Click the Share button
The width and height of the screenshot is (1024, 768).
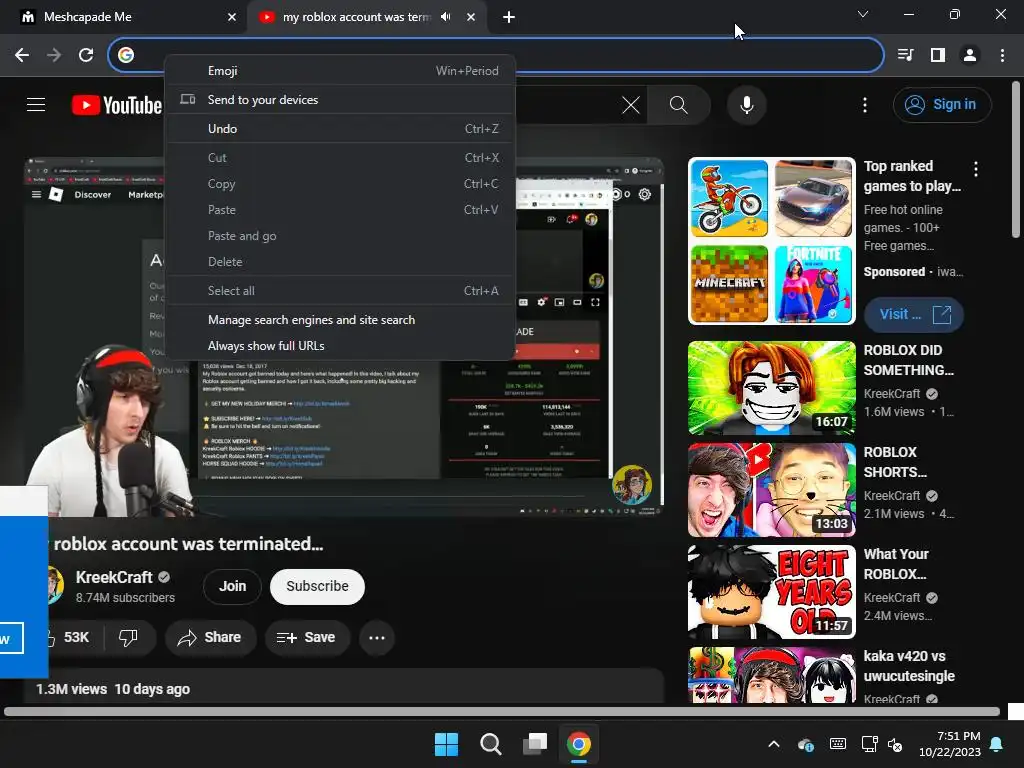pyautogui.click(x=210, y=637)
